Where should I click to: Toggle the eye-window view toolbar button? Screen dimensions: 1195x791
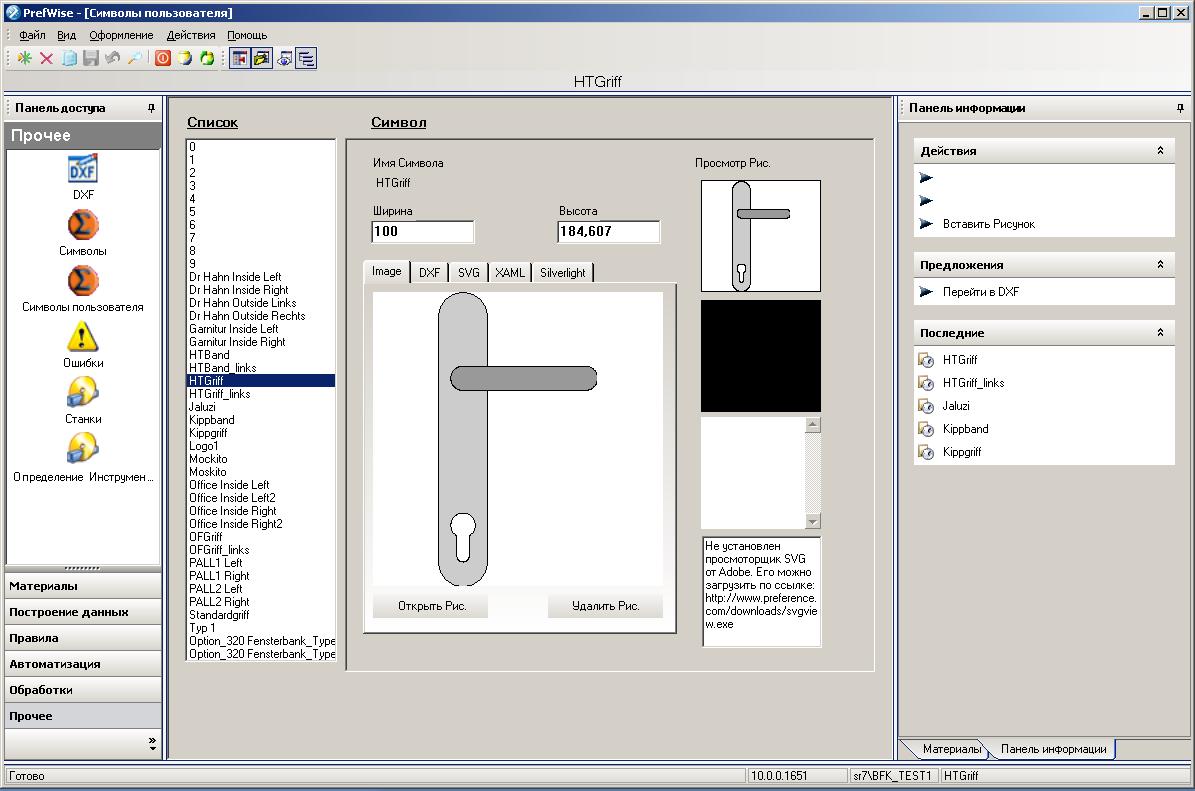[x=284, y=59]
